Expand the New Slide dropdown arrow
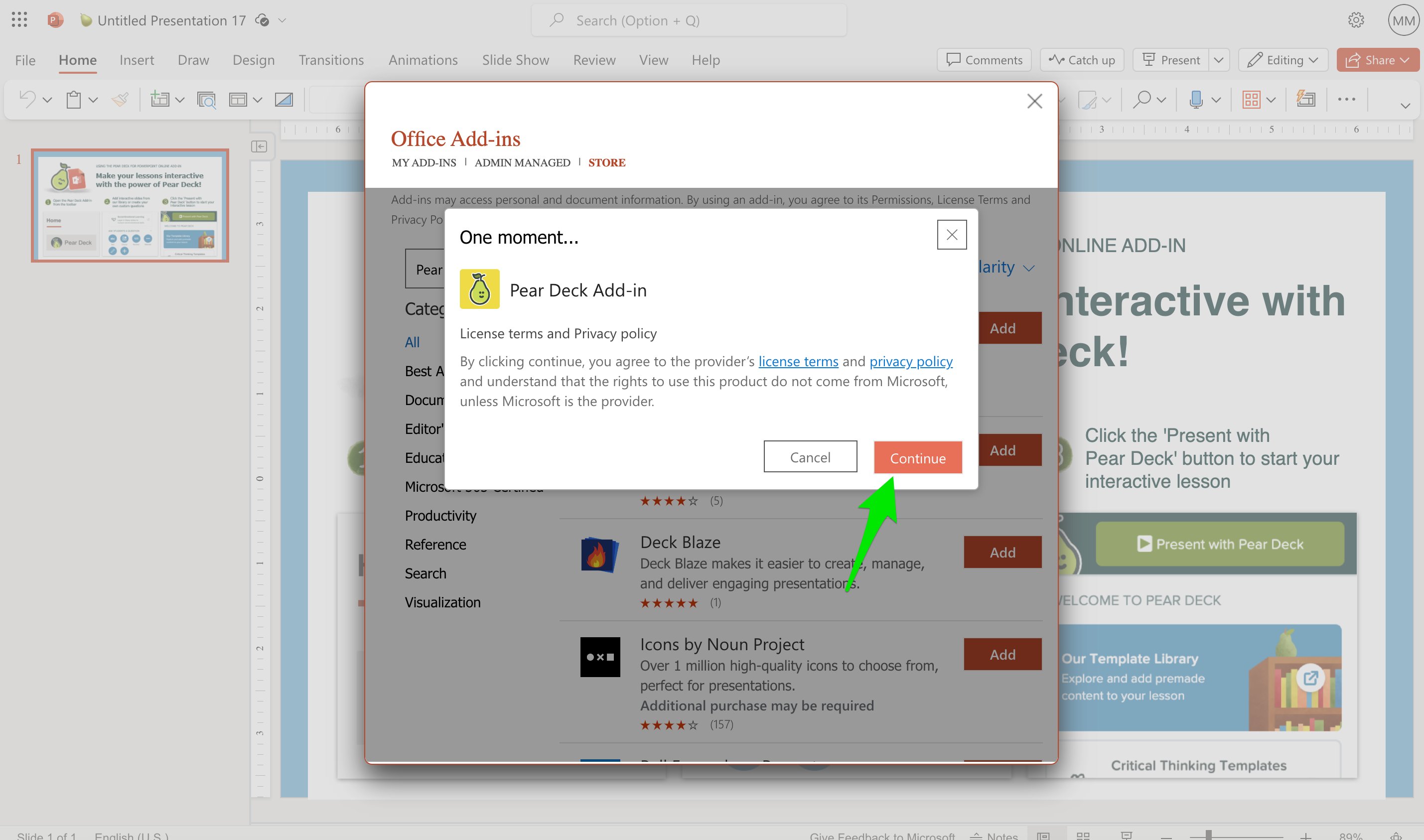 pyautogui.click(x=180, y=100)
